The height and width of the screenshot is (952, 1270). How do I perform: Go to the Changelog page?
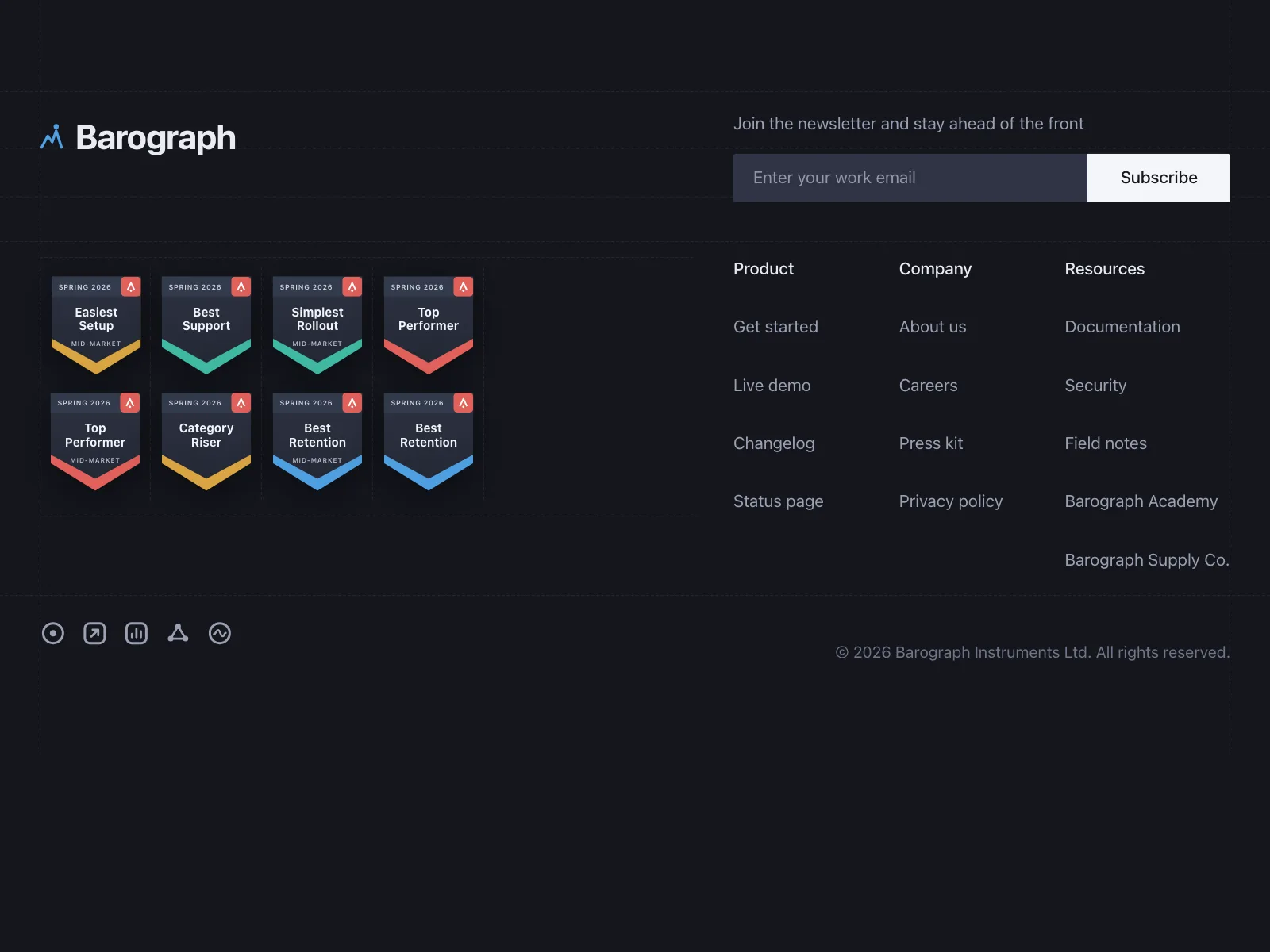coord(774,443)
